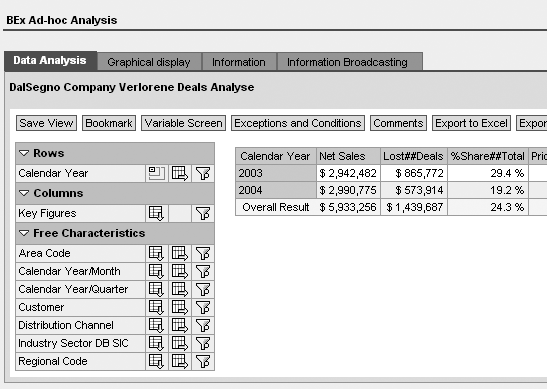
Task: Collapse the Free Characteristics section
Action: coord(24,233)
